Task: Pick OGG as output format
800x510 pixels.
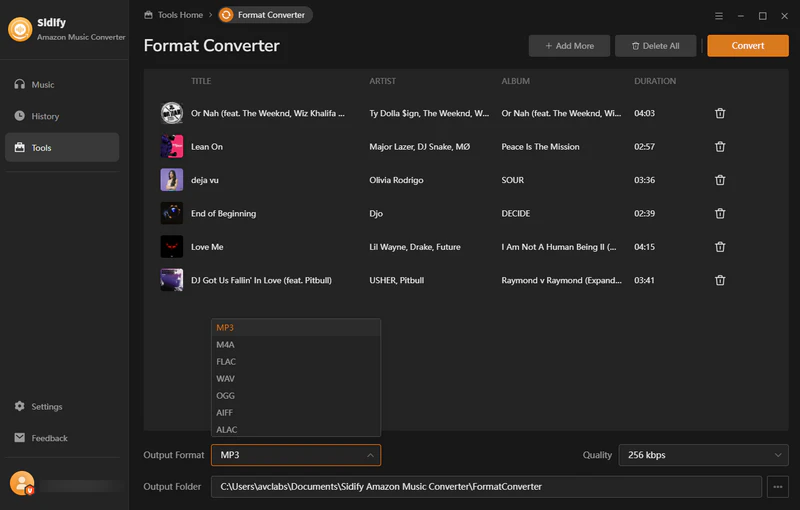Action: [x=296, y=395]
